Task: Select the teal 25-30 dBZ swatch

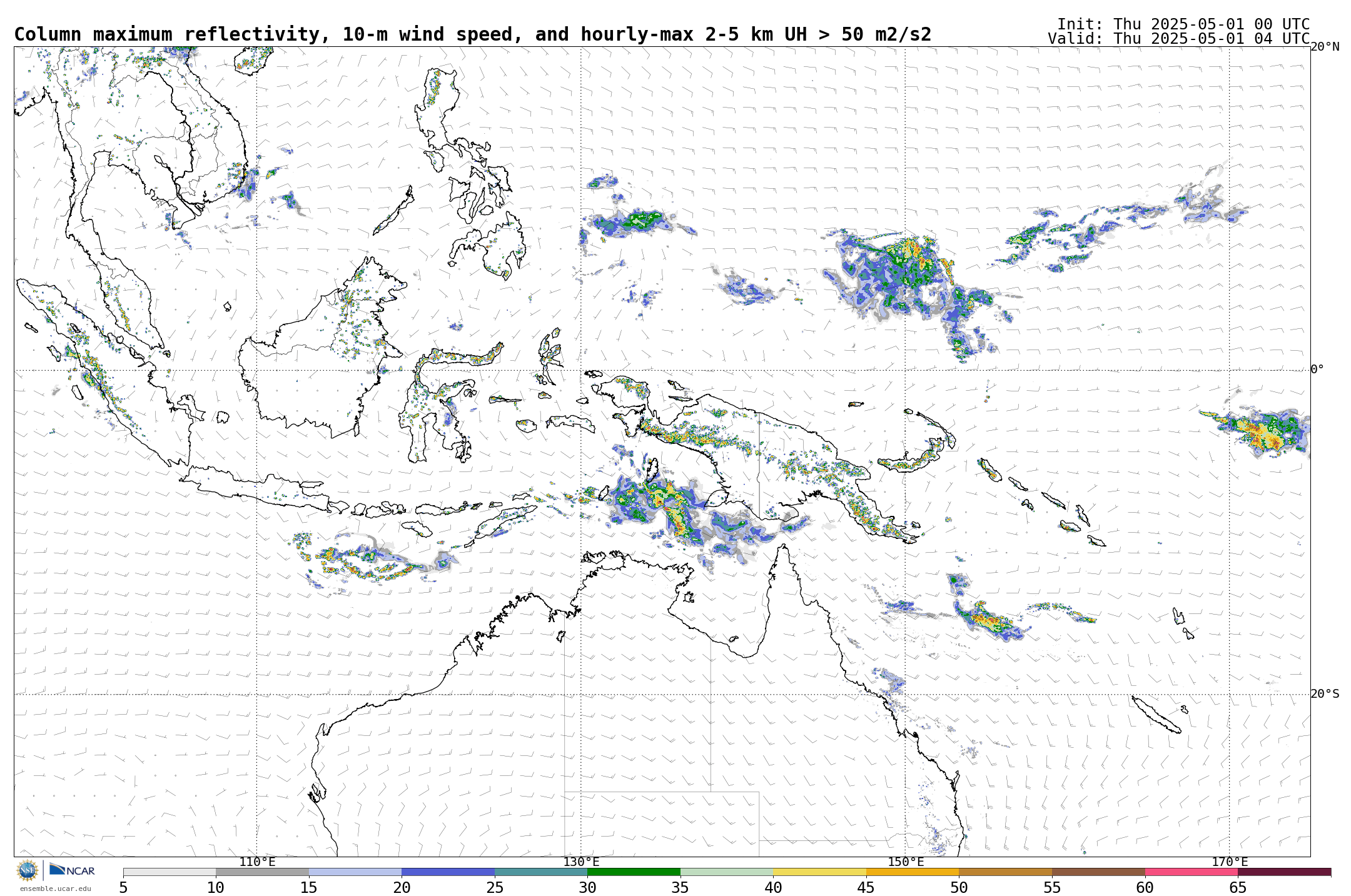Action: 541,872
